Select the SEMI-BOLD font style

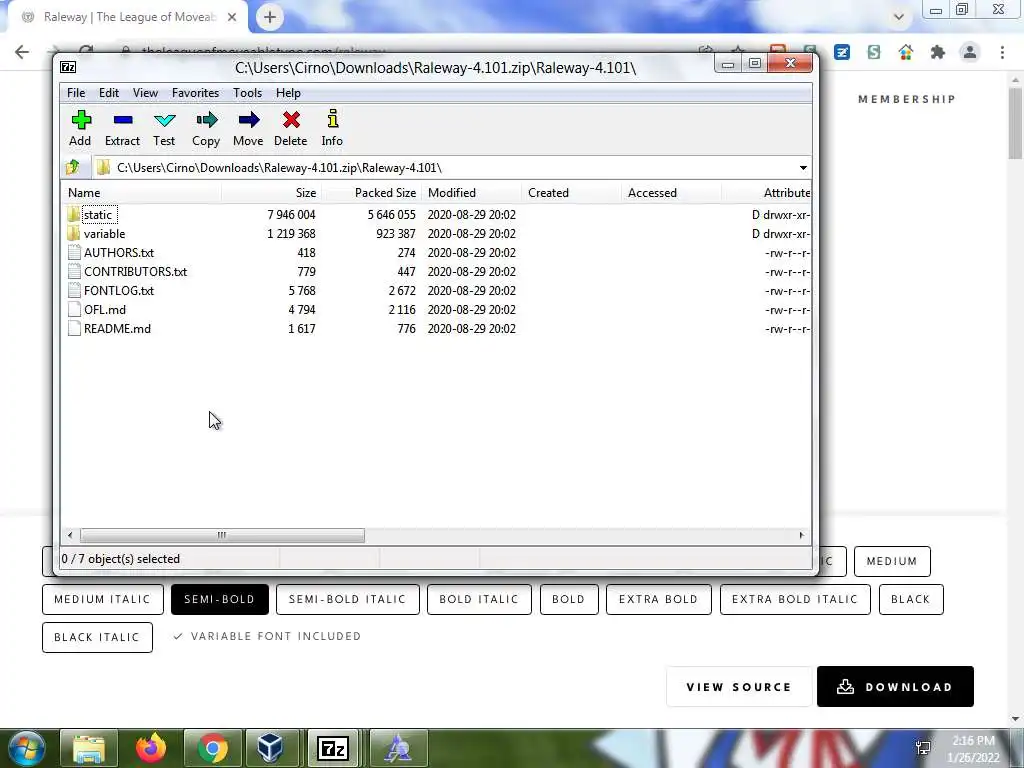click(219, 599)
